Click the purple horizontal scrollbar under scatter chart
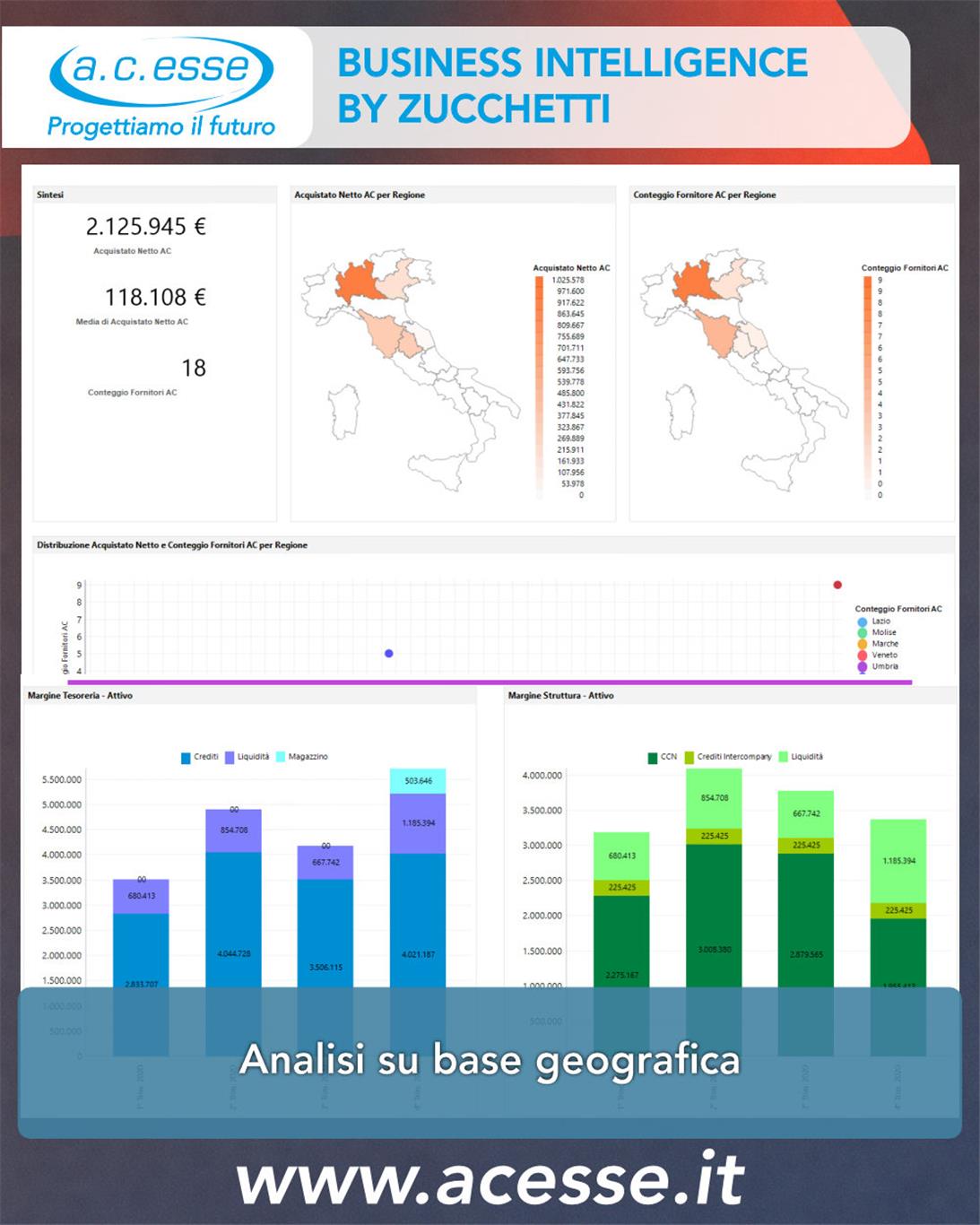 [490, 682]
